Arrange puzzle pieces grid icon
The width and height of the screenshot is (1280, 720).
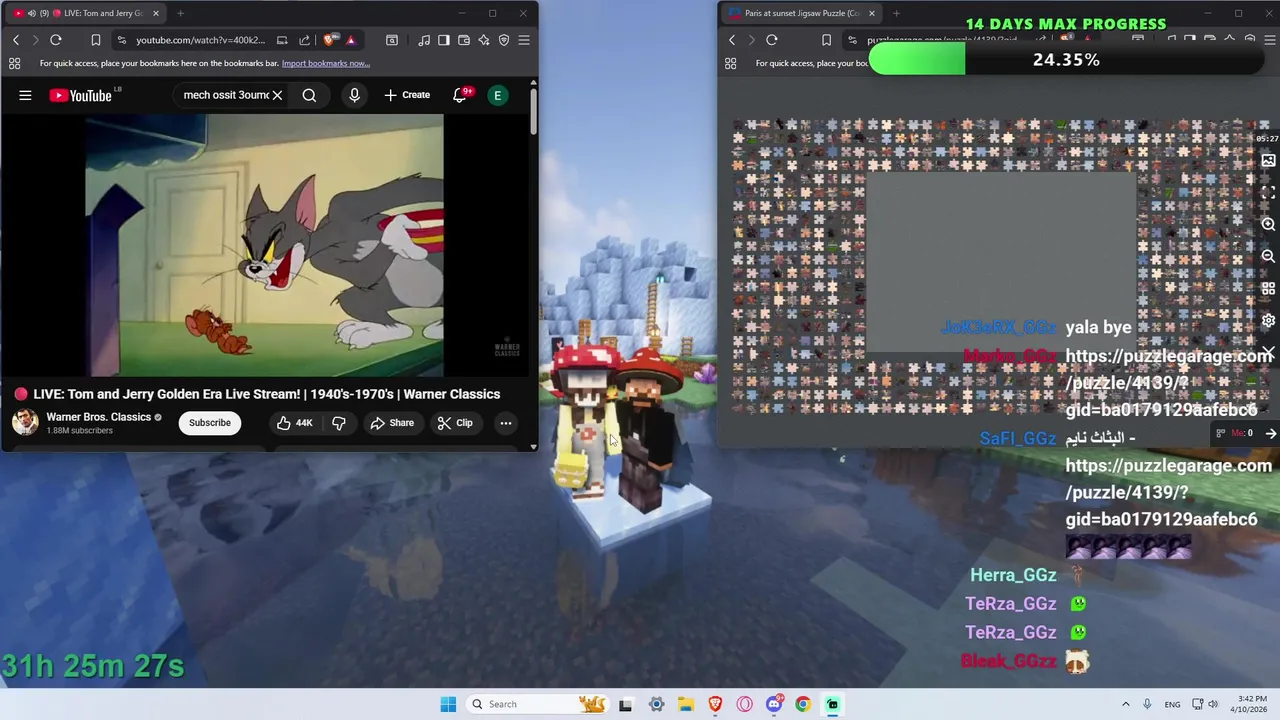pos(1268,289)
